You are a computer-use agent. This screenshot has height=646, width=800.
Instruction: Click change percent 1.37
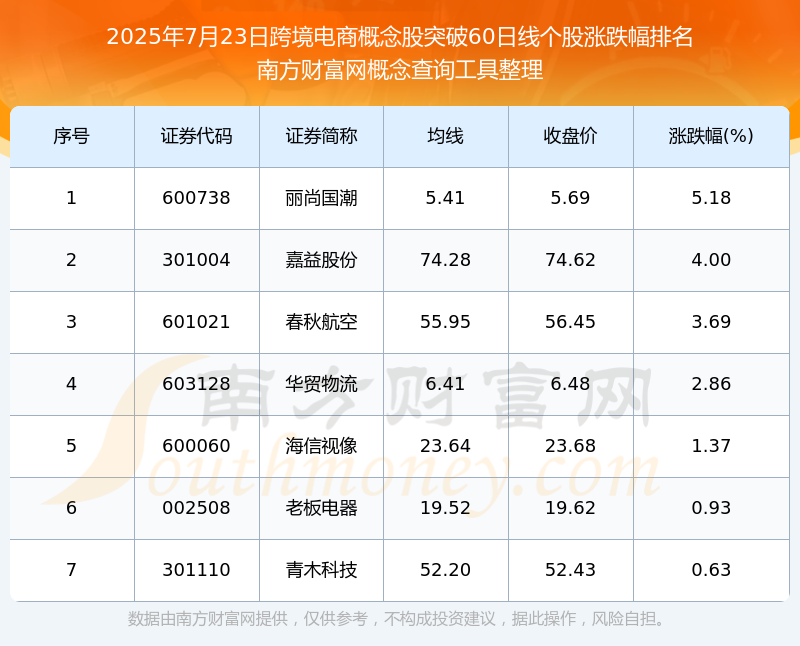pos(711,446)
